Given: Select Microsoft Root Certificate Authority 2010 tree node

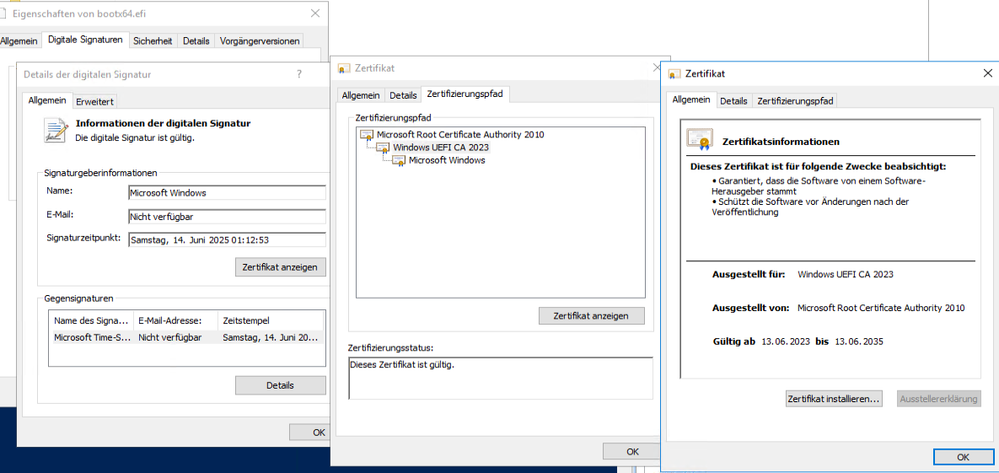Looking at the screenshot, I should (461, 135).
